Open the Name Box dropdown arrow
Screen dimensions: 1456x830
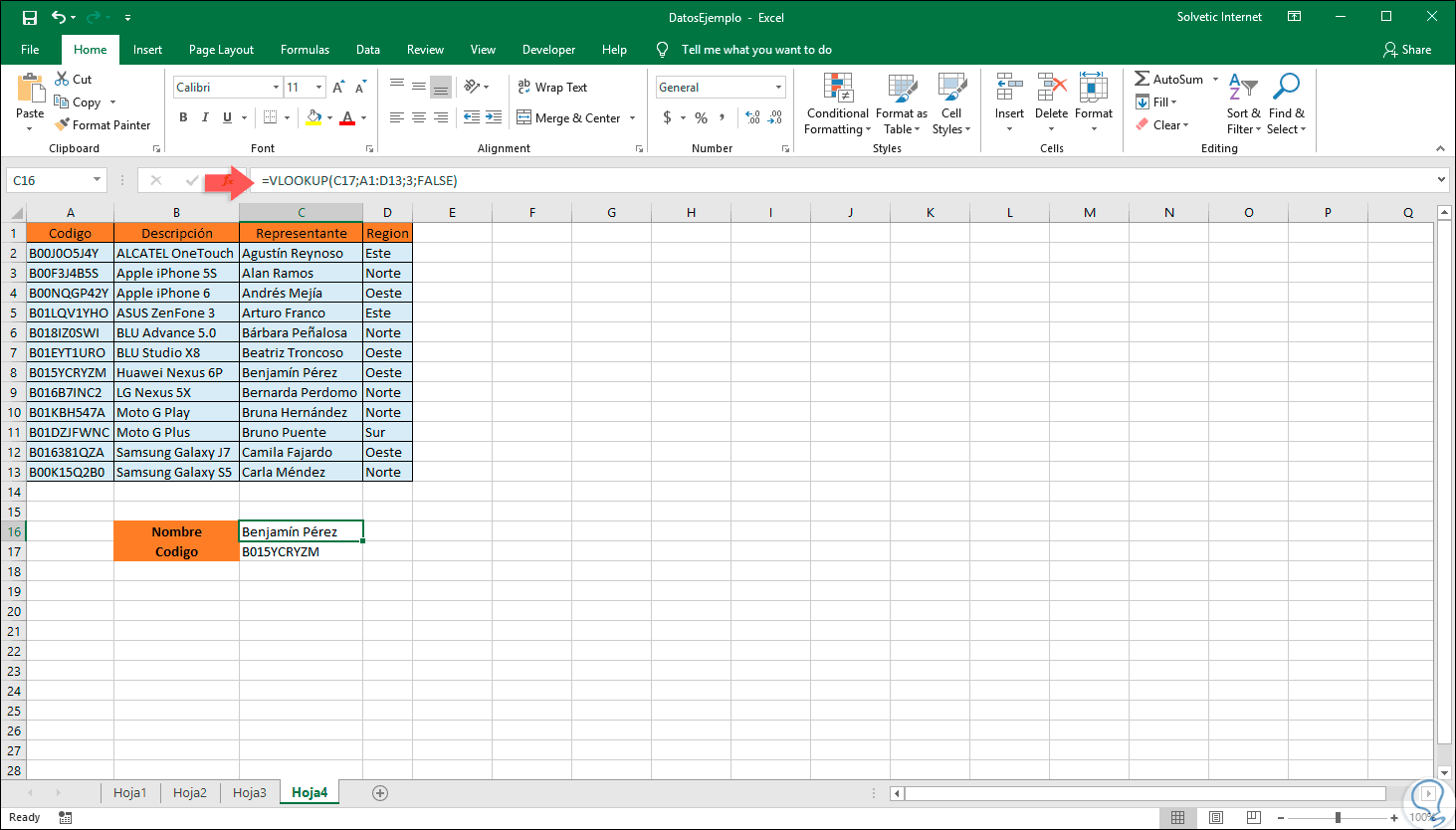[97, 180]
